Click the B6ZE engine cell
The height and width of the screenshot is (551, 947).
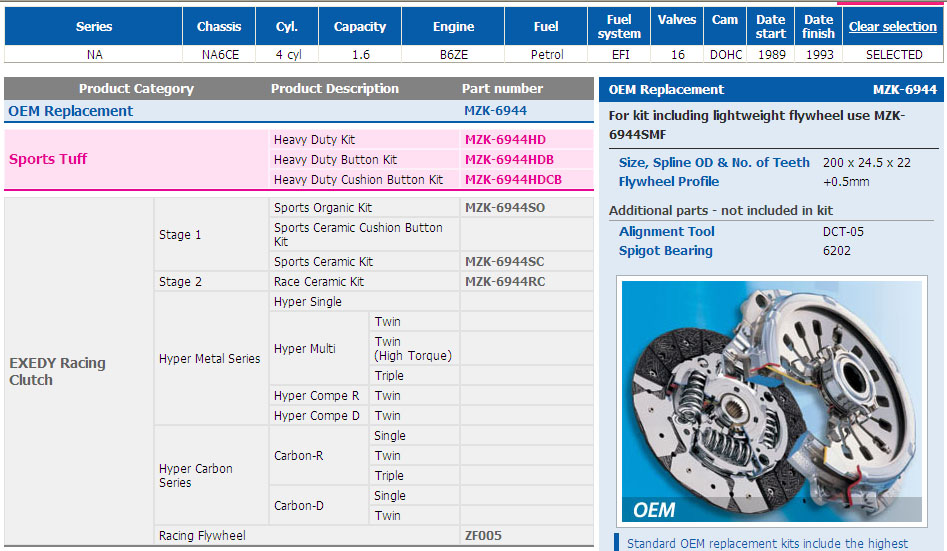coord(454,54)
